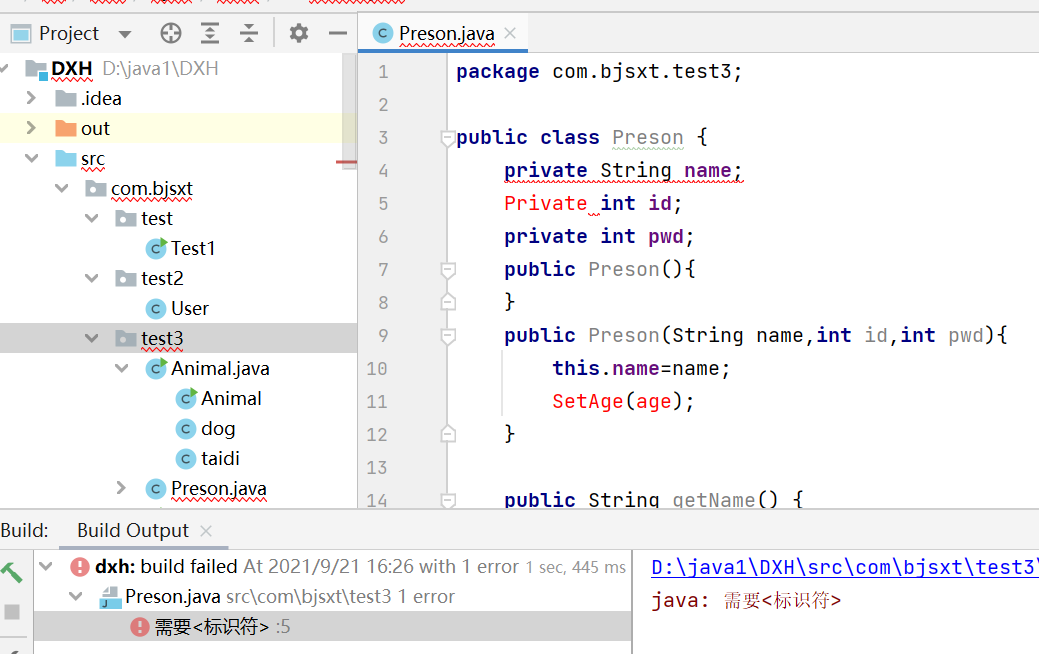
Task: Click the Private keyword on line 5
Action: 545,203
